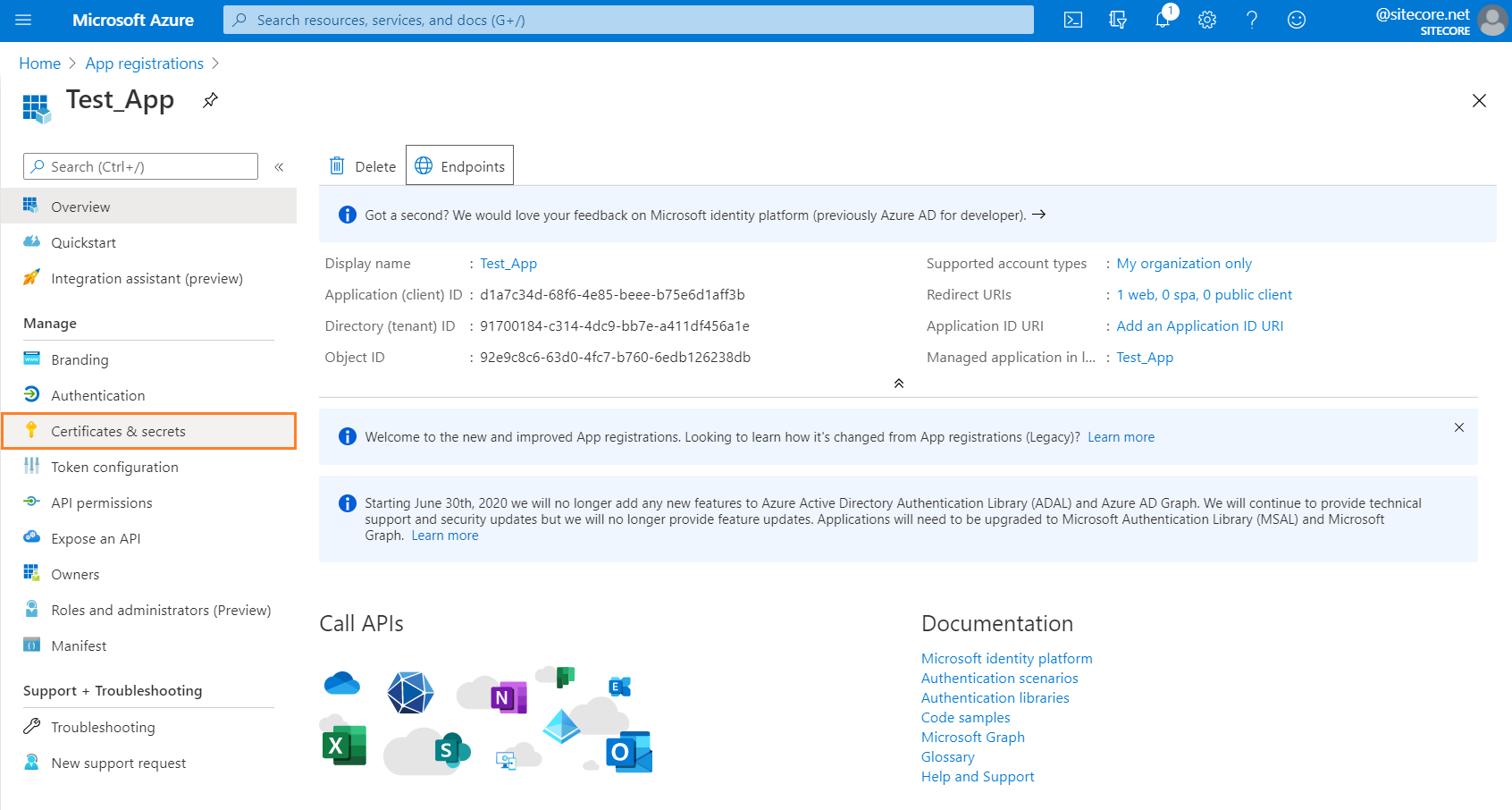Open the Glossary link
Image resolution: width=1512 pixels, height=810 pixels.
pyautogui.click(x=948, y=756)
